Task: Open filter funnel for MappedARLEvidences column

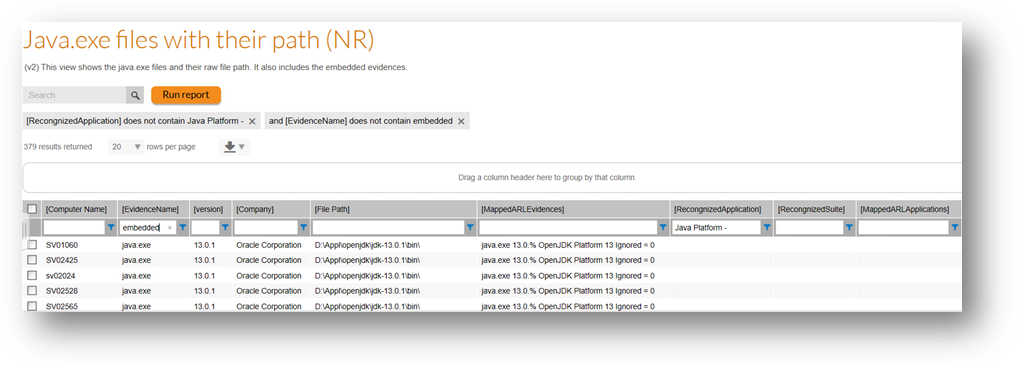Action: [663, 228]
